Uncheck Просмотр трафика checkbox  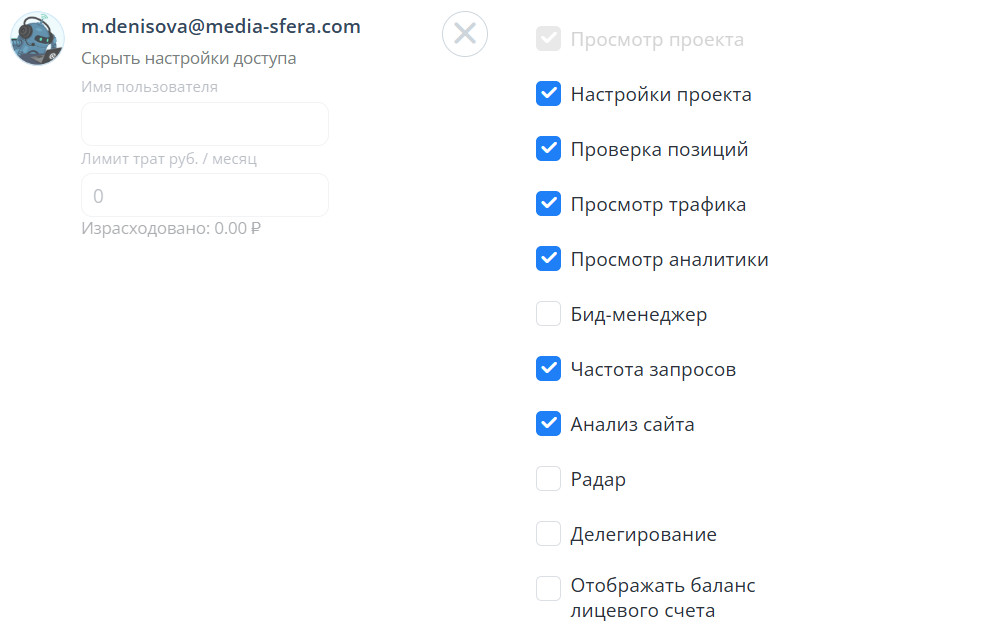click(548, 203)
